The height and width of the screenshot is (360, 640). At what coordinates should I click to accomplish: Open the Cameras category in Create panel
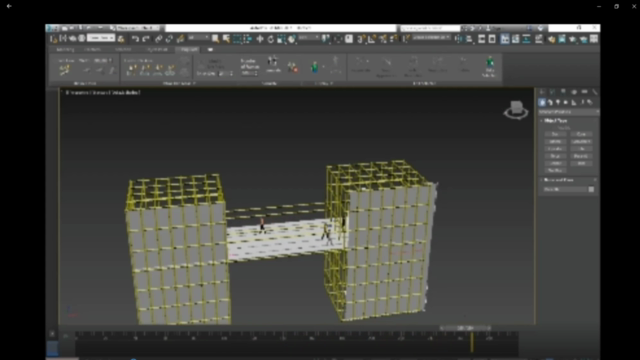pyautogui.click(x=566, y=102)
